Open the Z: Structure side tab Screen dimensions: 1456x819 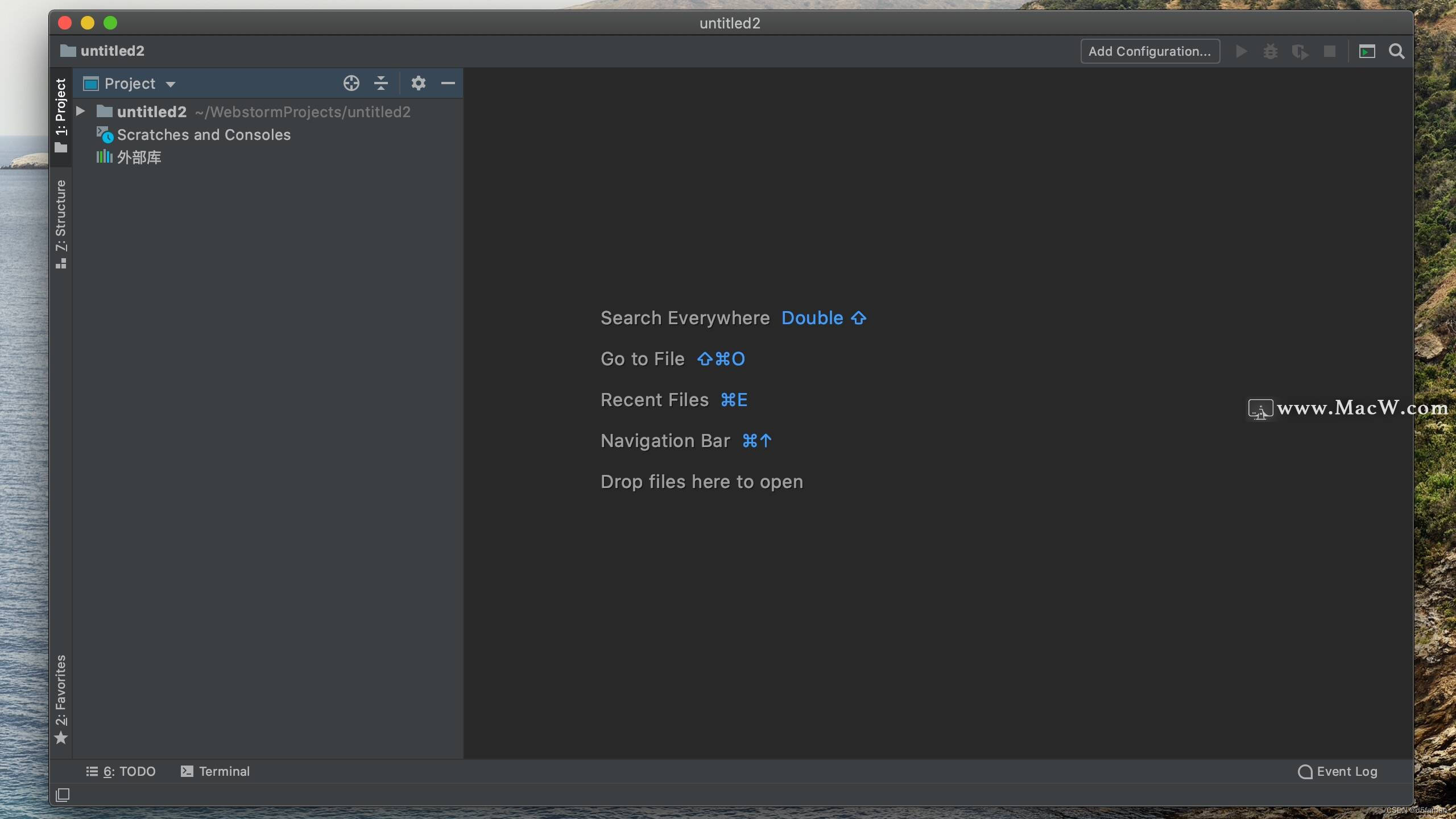[x=61, y=225]
